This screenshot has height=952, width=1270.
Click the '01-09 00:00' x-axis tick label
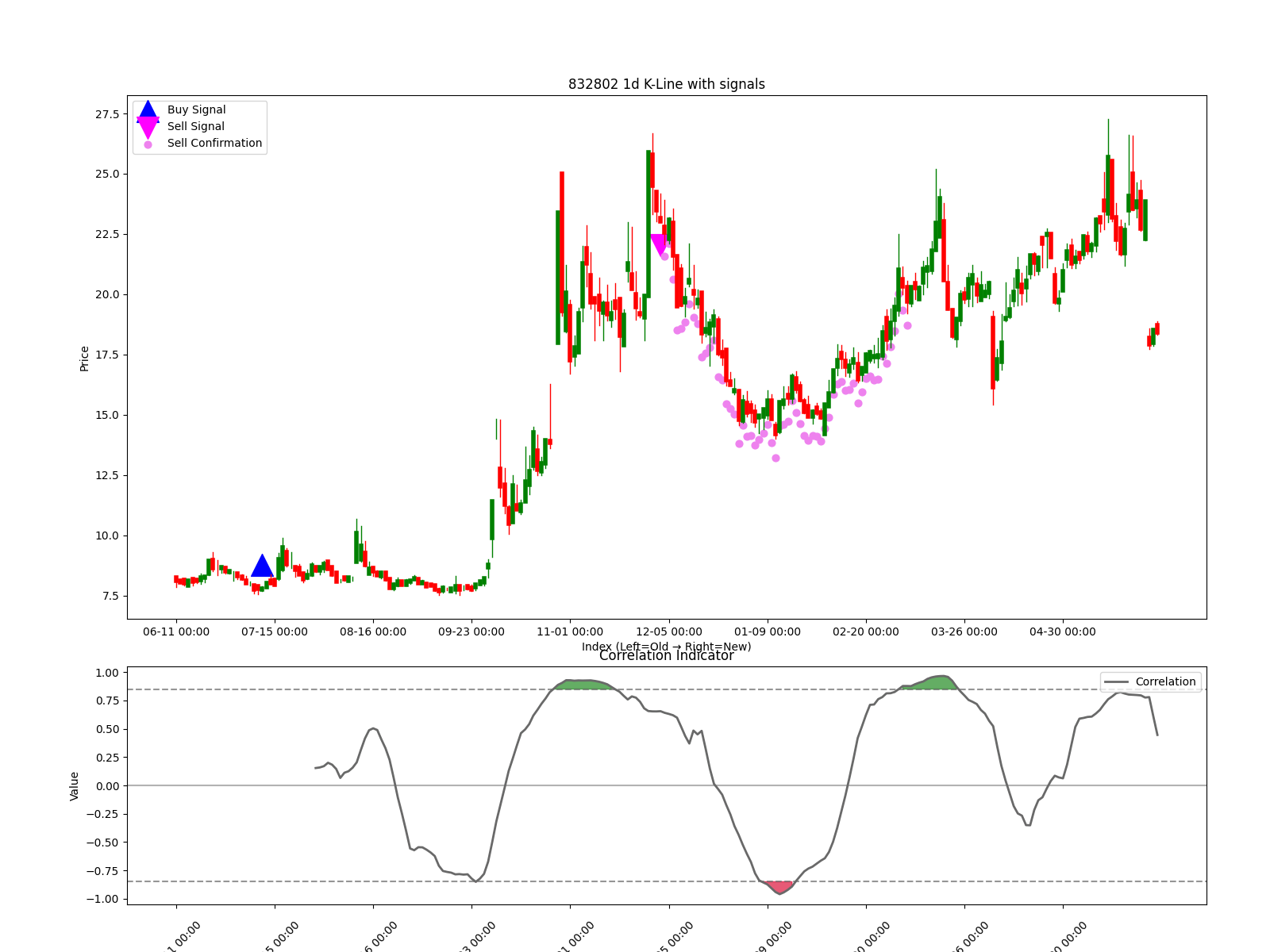click(767, 632)
